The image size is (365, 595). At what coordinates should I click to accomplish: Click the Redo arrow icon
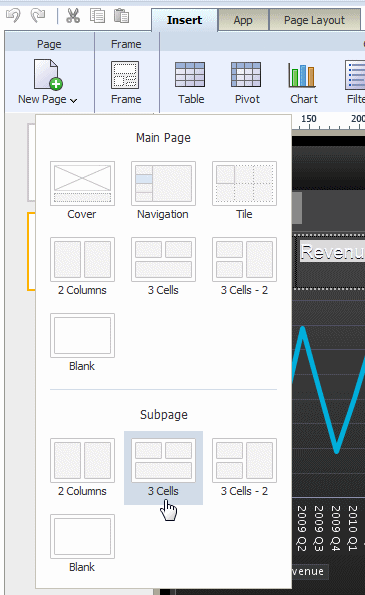38,16
